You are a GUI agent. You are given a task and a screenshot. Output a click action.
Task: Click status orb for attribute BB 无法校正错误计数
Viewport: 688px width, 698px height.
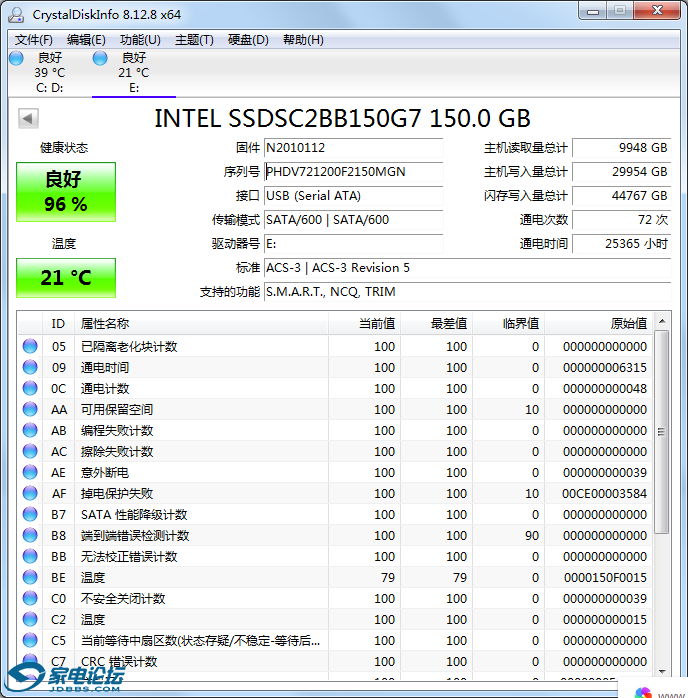tap(30, 556)
